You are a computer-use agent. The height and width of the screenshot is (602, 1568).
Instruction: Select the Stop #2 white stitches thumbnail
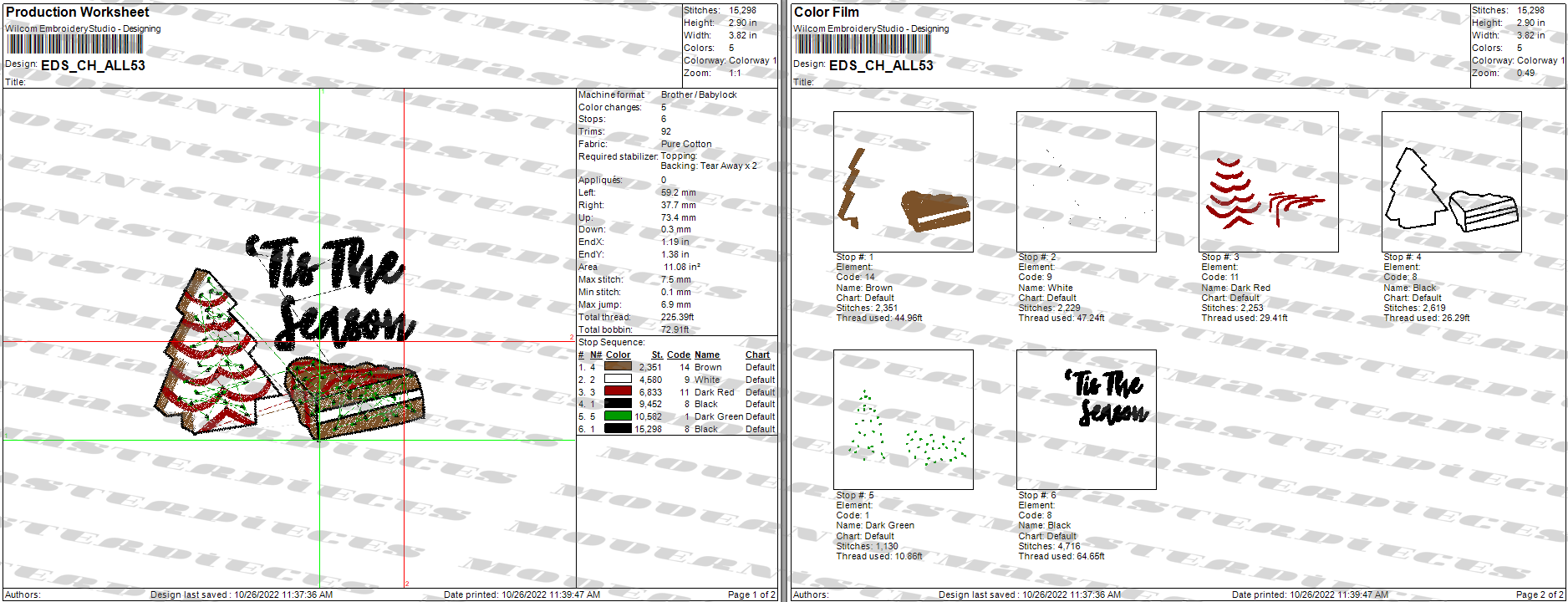pos(1086,182)
